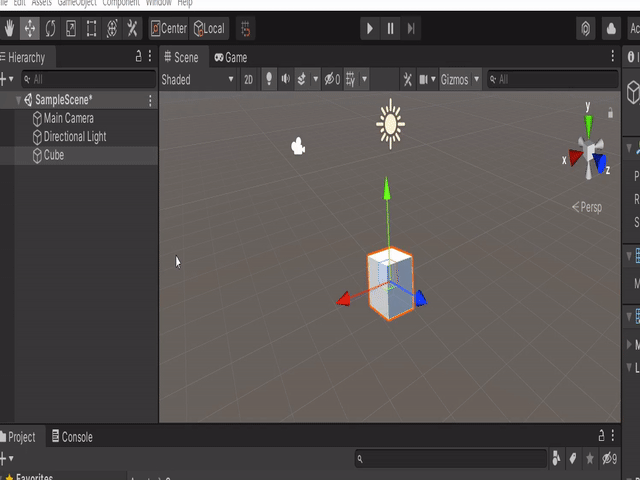Select the Scale tool
Screen dimensions: 640x480
71,29
